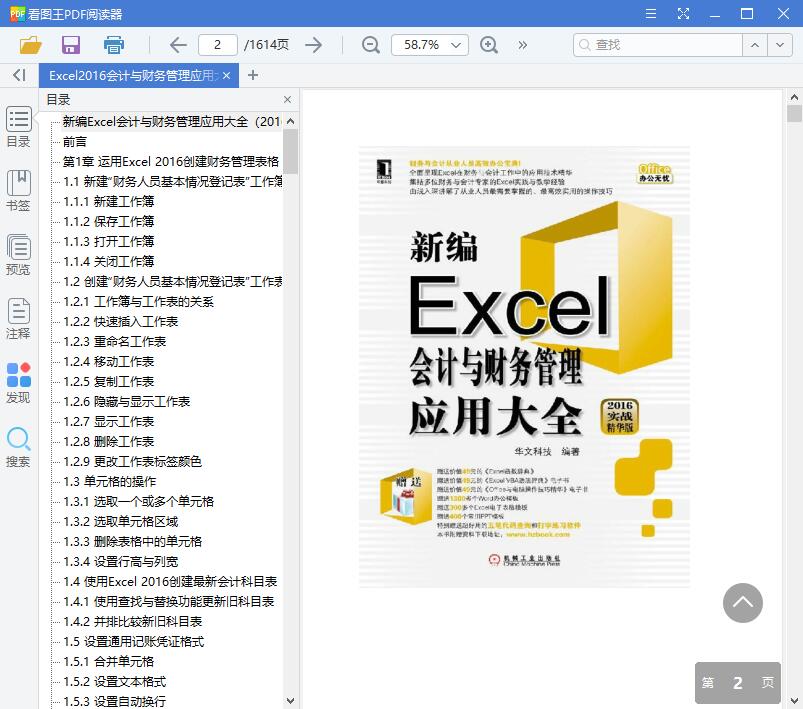Jump to 1.1.1 新建工作簿
Viewport: 803px width, 709px height.
(109, 201)
